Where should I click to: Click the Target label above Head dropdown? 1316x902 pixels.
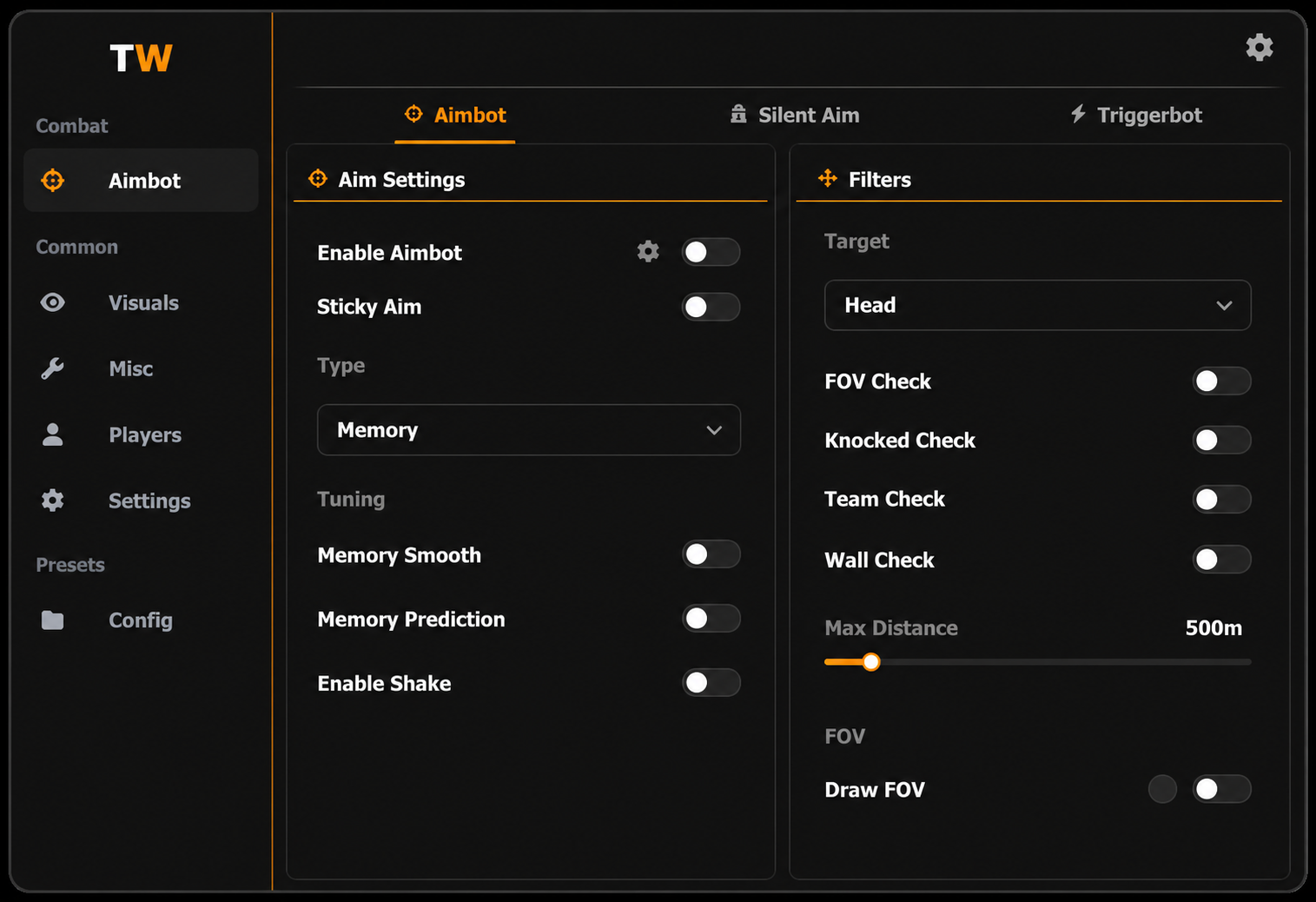point(856,242)
